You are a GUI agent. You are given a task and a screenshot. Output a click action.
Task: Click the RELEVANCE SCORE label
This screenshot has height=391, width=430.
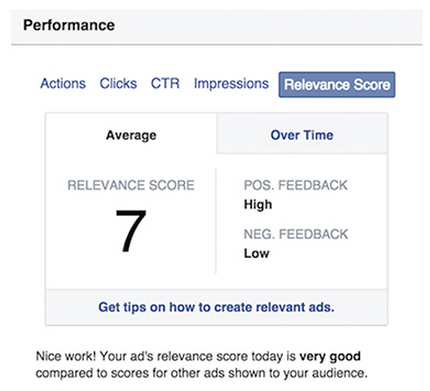(x=131, y=185)
